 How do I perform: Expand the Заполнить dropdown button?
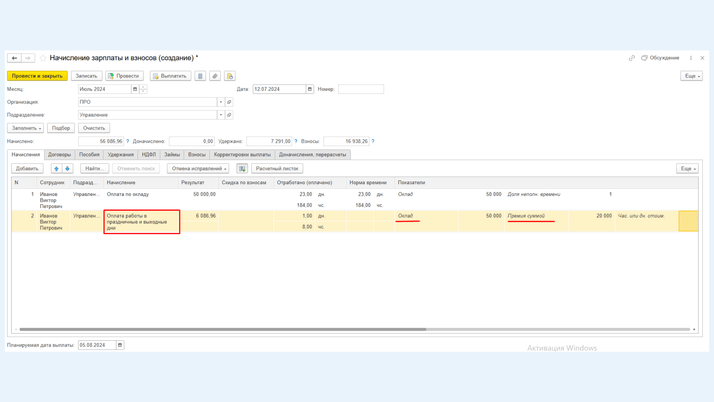pyautogui.click(x=26, y=128)
